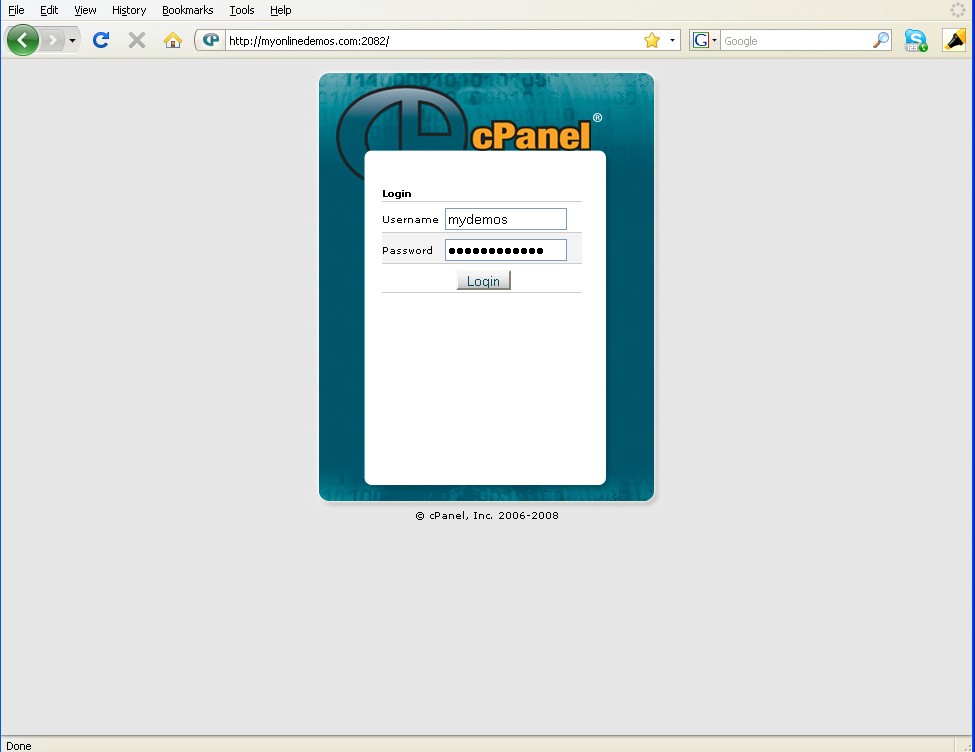The image size is (975, 752).
Task: Open the File menu
Action: [x=16, y=10]
